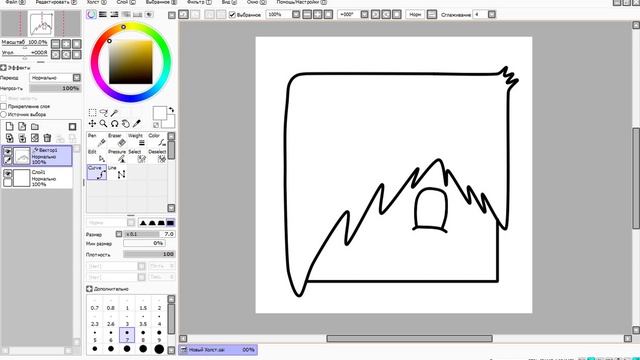Switch to Новый Холст.sai canvas tab
Viewport: 640px width, 360px height.
(218, 349)
